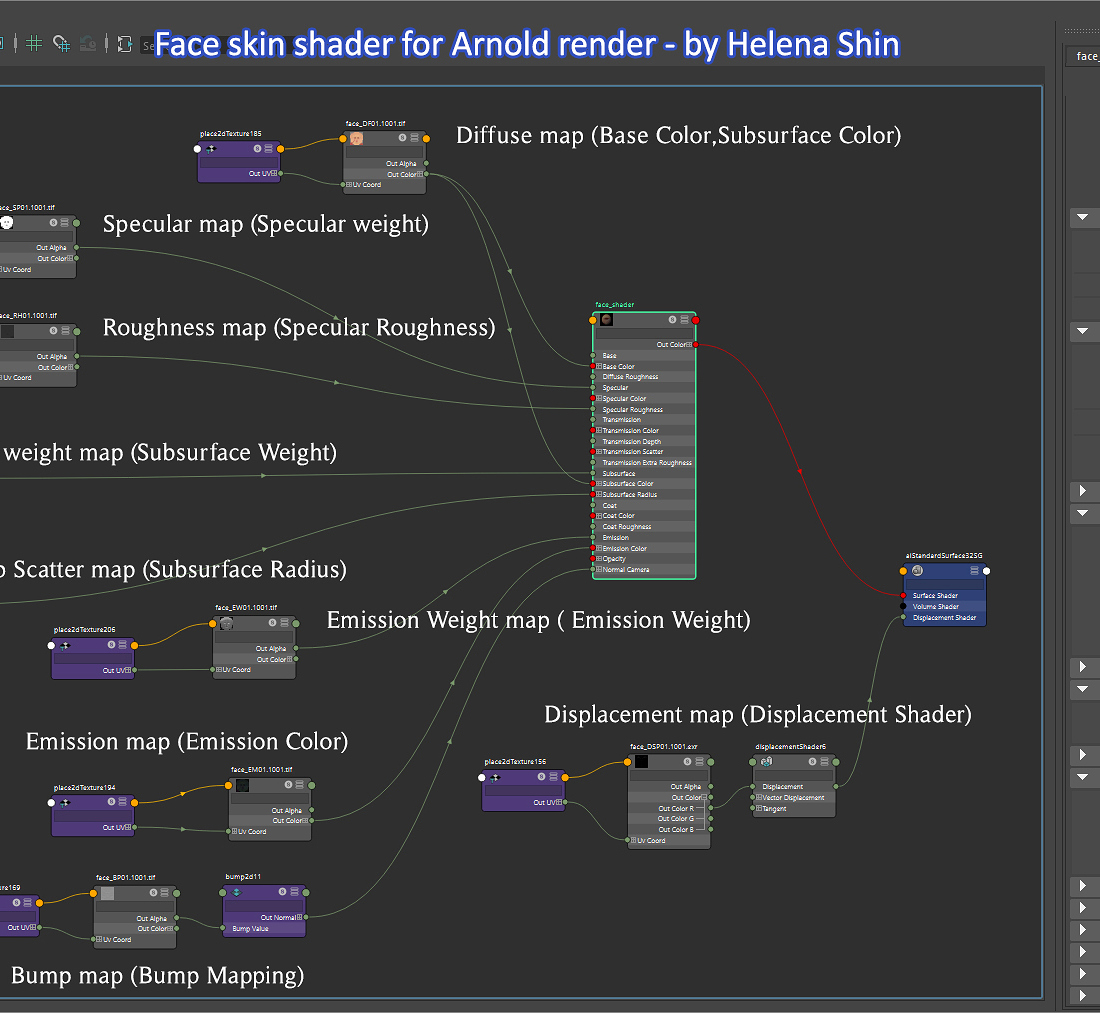
Task: Click the greyed-out history toolbar icon
Action: point(88,43)
